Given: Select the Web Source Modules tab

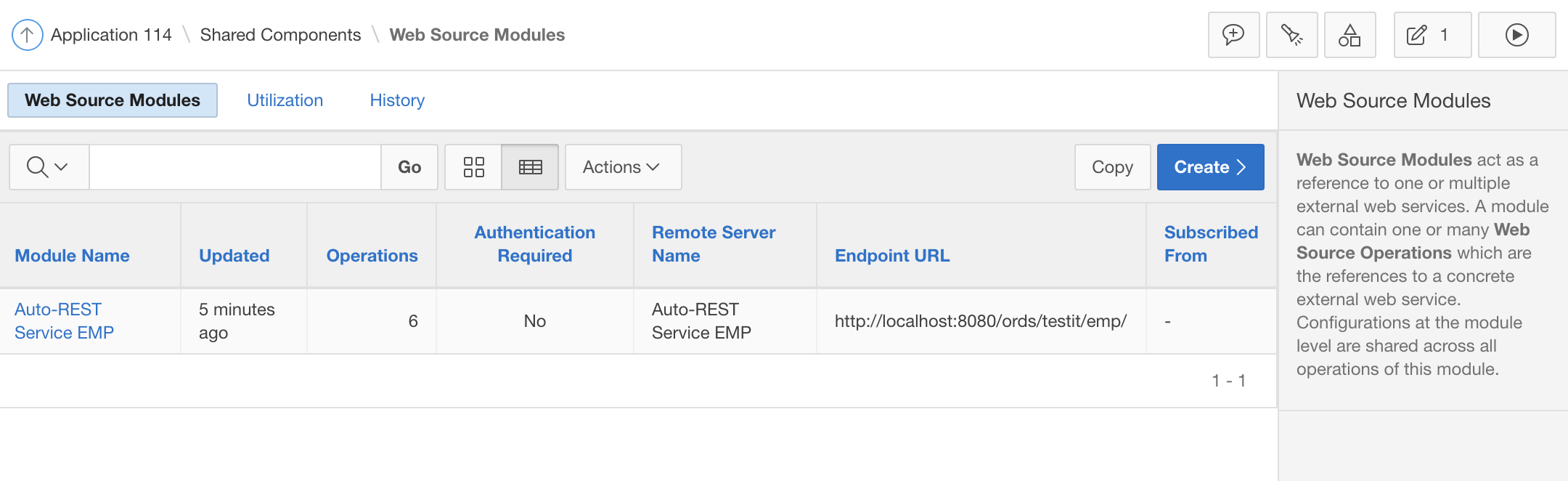Looking at the screenshot, I should point(113,100).
